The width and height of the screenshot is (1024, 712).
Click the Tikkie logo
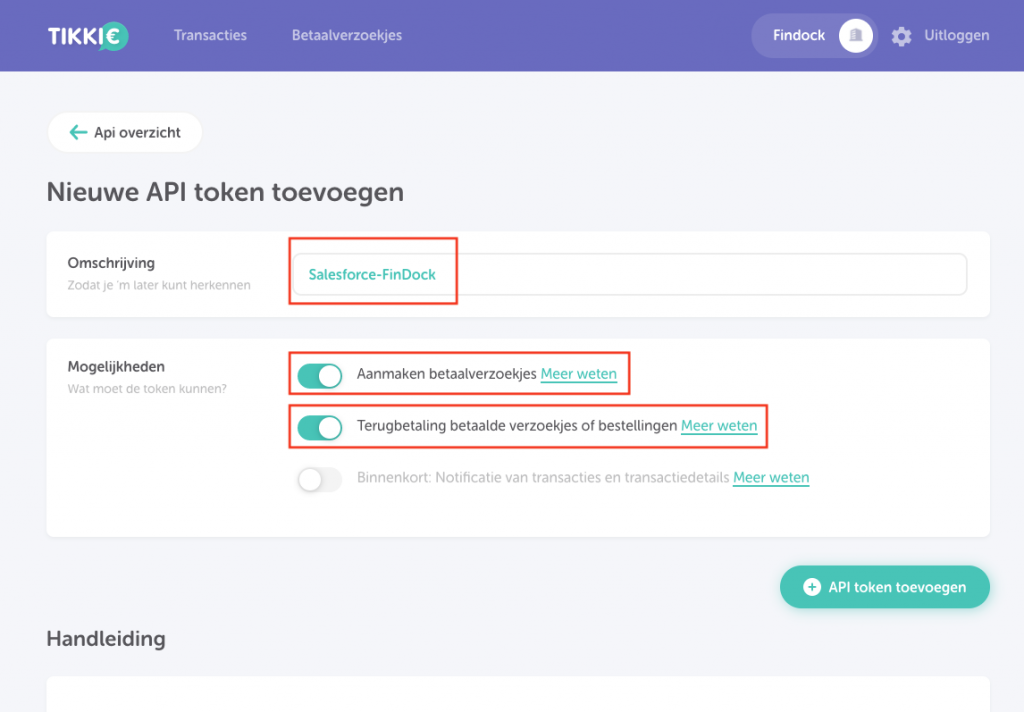point(88,34)
